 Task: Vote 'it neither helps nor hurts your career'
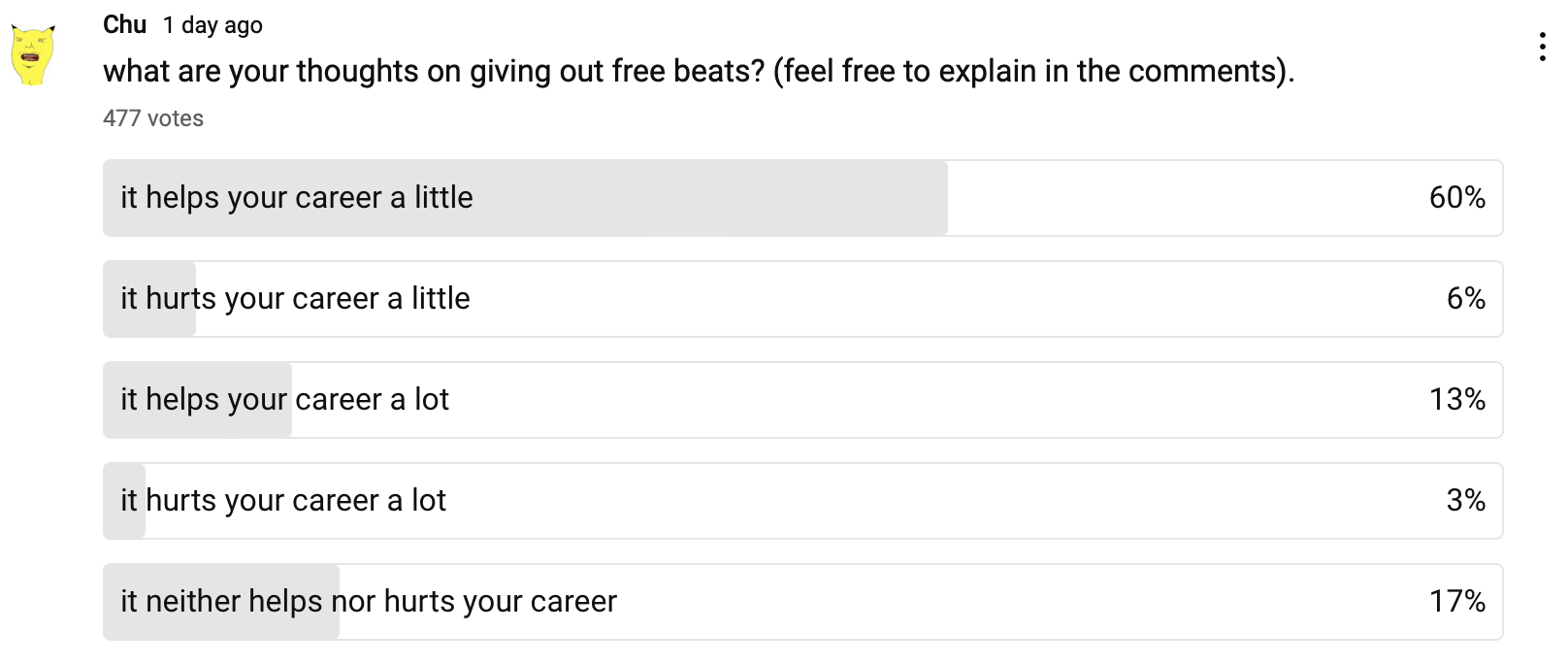(x=802, y=602)
